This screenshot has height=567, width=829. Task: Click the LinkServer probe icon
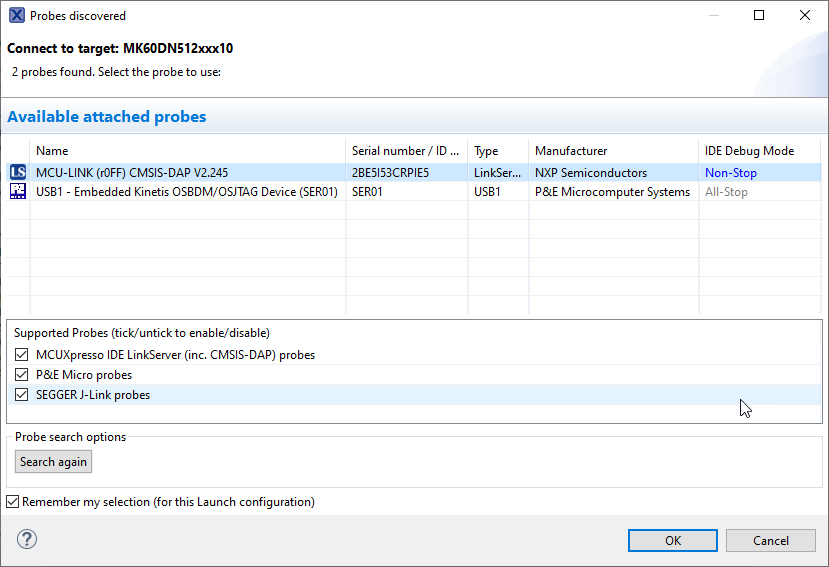[x=18, y=173]
